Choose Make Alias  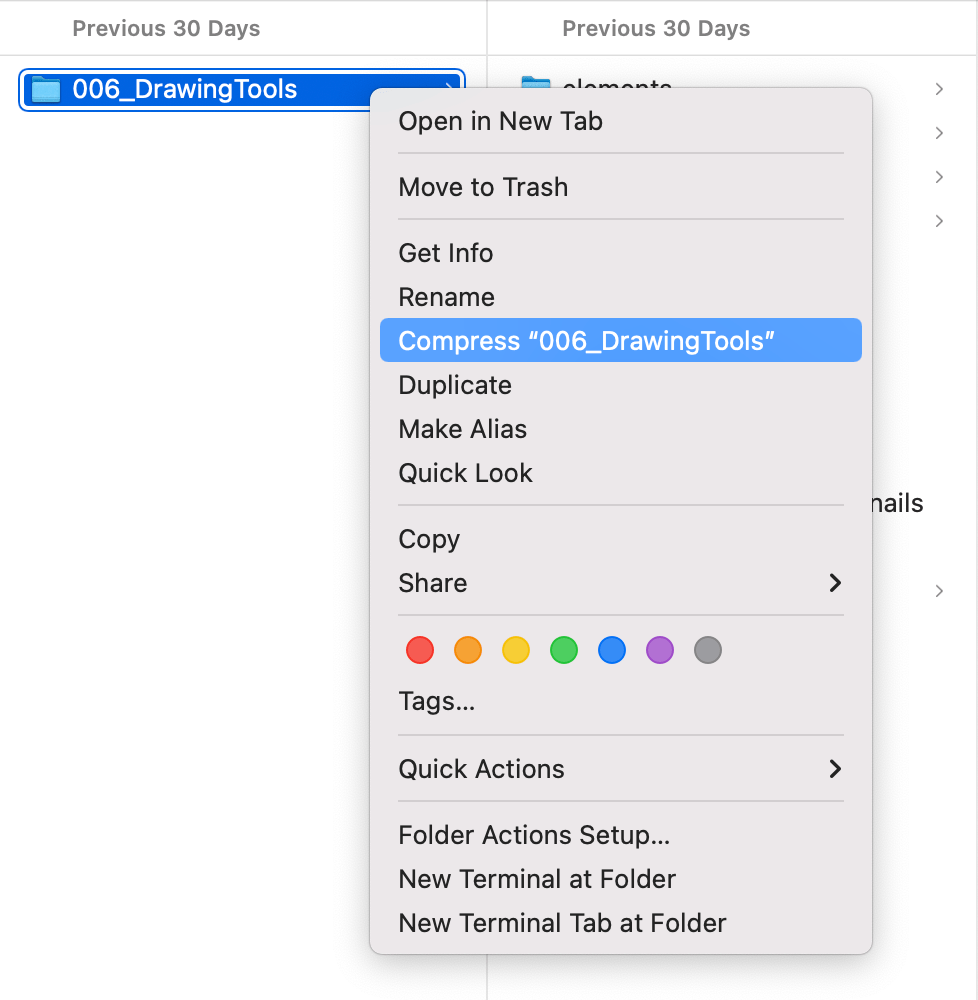coord(620,429)
